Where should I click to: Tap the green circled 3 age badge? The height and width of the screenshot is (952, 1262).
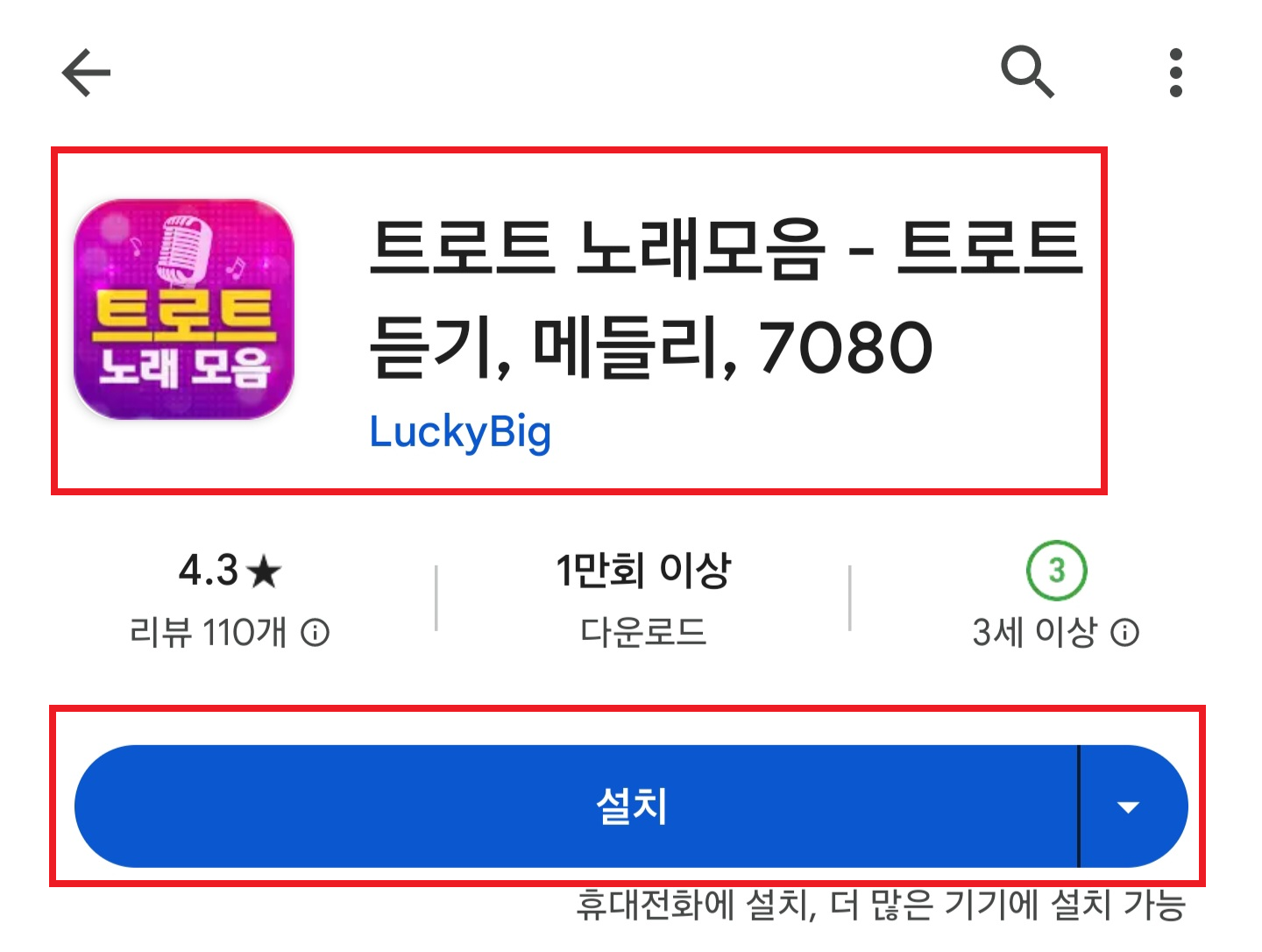tap(1056, 571)
